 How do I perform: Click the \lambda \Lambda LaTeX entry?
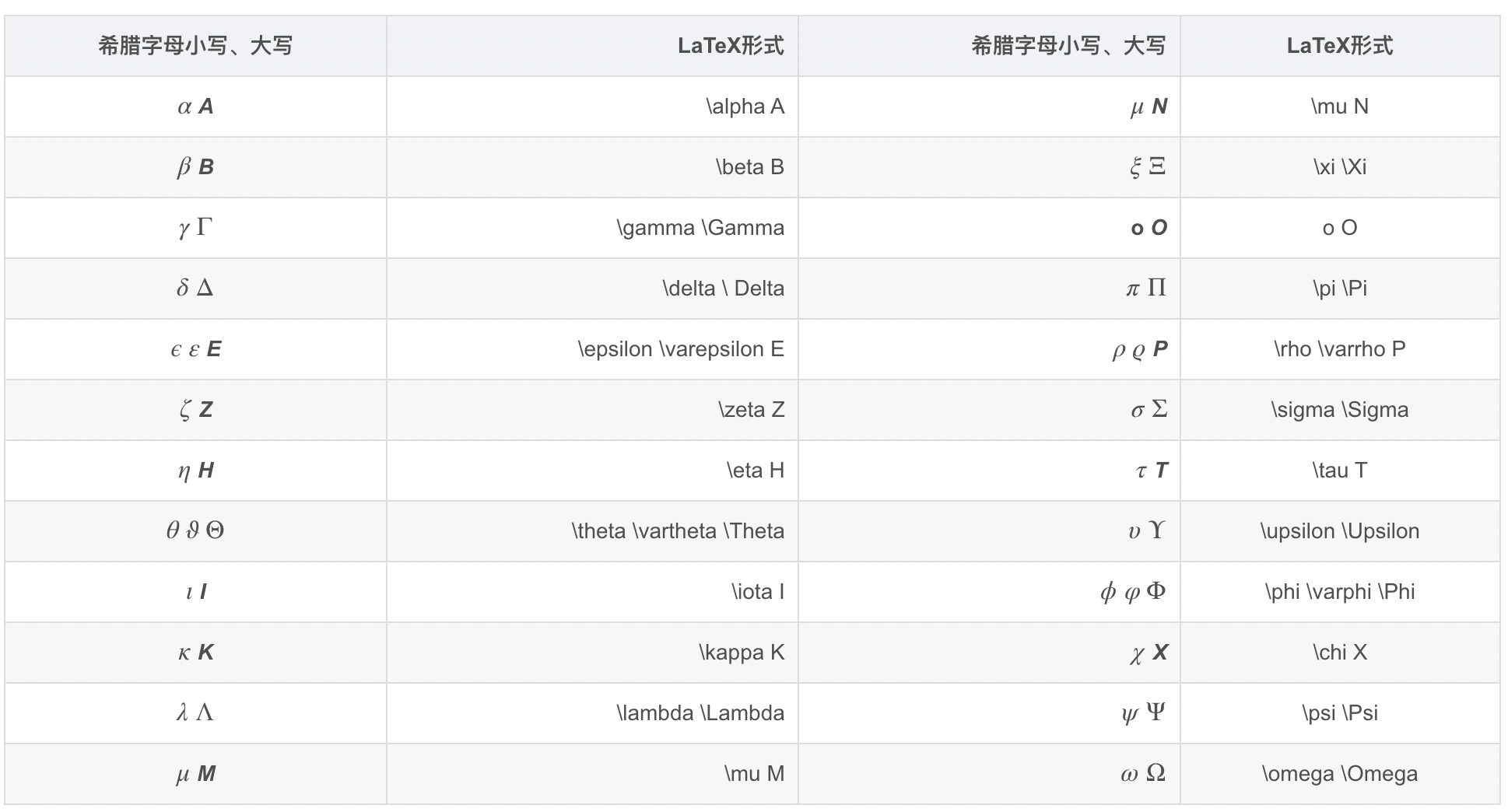[x=592, y=713]
